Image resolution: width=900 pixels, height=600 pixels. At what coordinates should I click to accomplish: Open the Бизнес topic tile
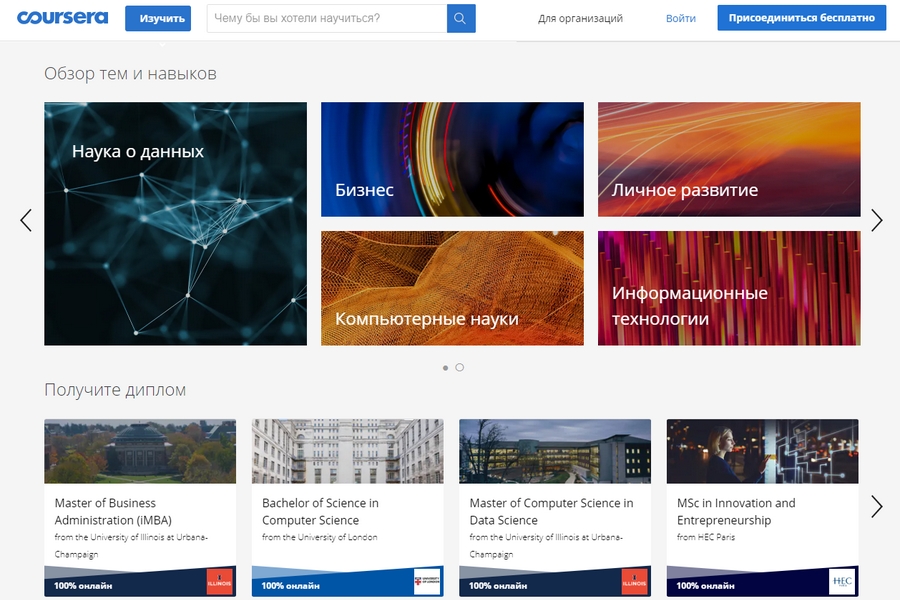coord(452,159)
